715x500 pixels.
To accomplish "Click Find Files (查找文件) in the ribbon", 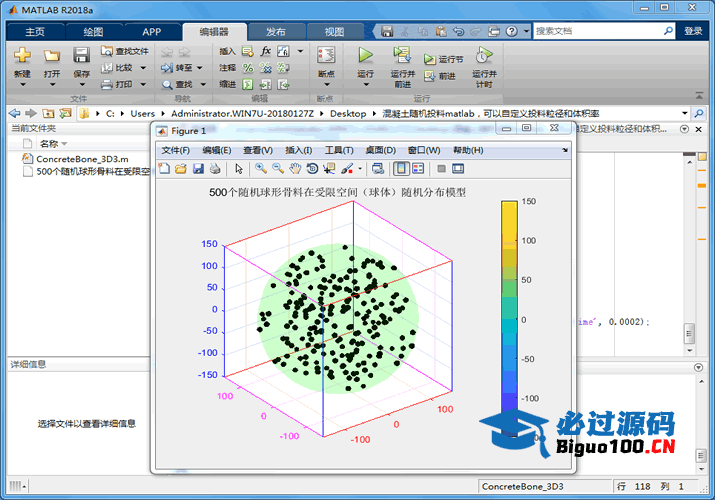I will coord(125,51).
